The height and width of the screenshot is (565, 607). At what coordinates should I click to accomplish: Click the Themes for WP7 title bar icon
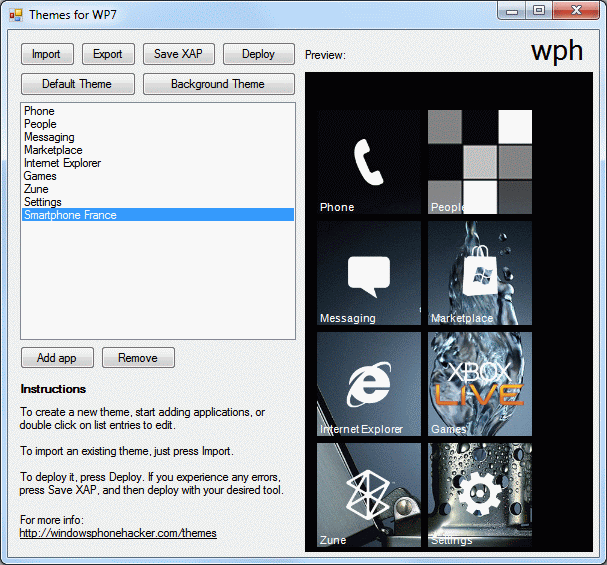pyautogui.click(x=16, y=15)
